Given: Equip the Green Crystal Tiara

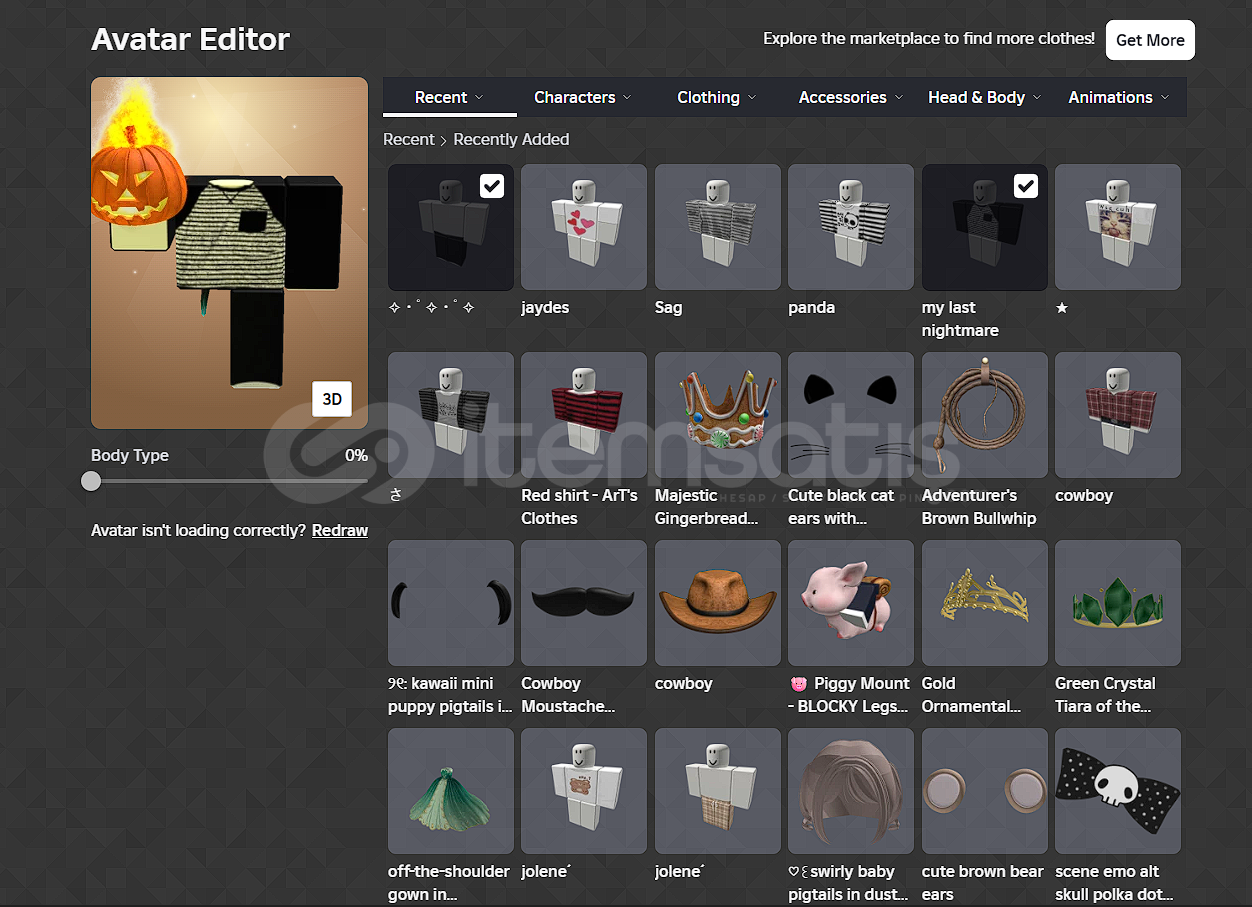Looking at the screenshot, I should click(1117, 602).
